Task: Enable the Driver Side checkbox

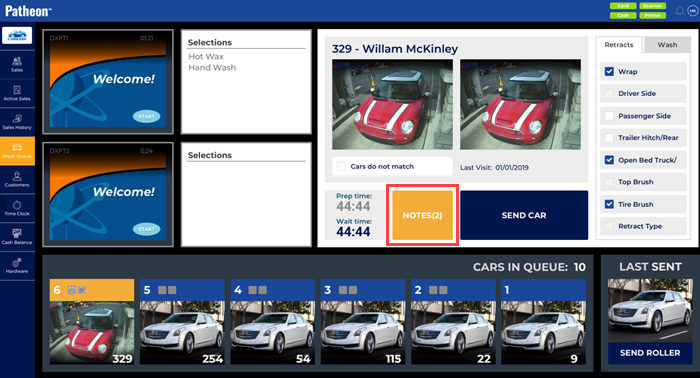Action: (x=609, y=93)
